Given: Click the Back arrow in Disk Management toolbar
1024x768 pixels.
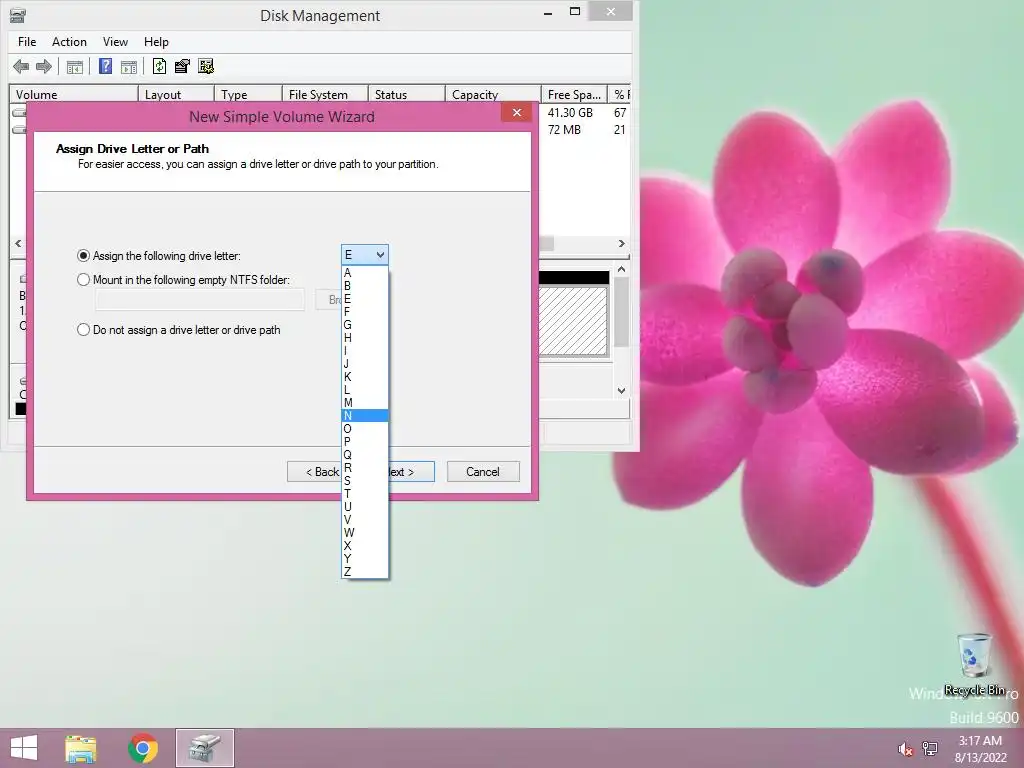Looking at the screenshot, I should pos(21,66).
